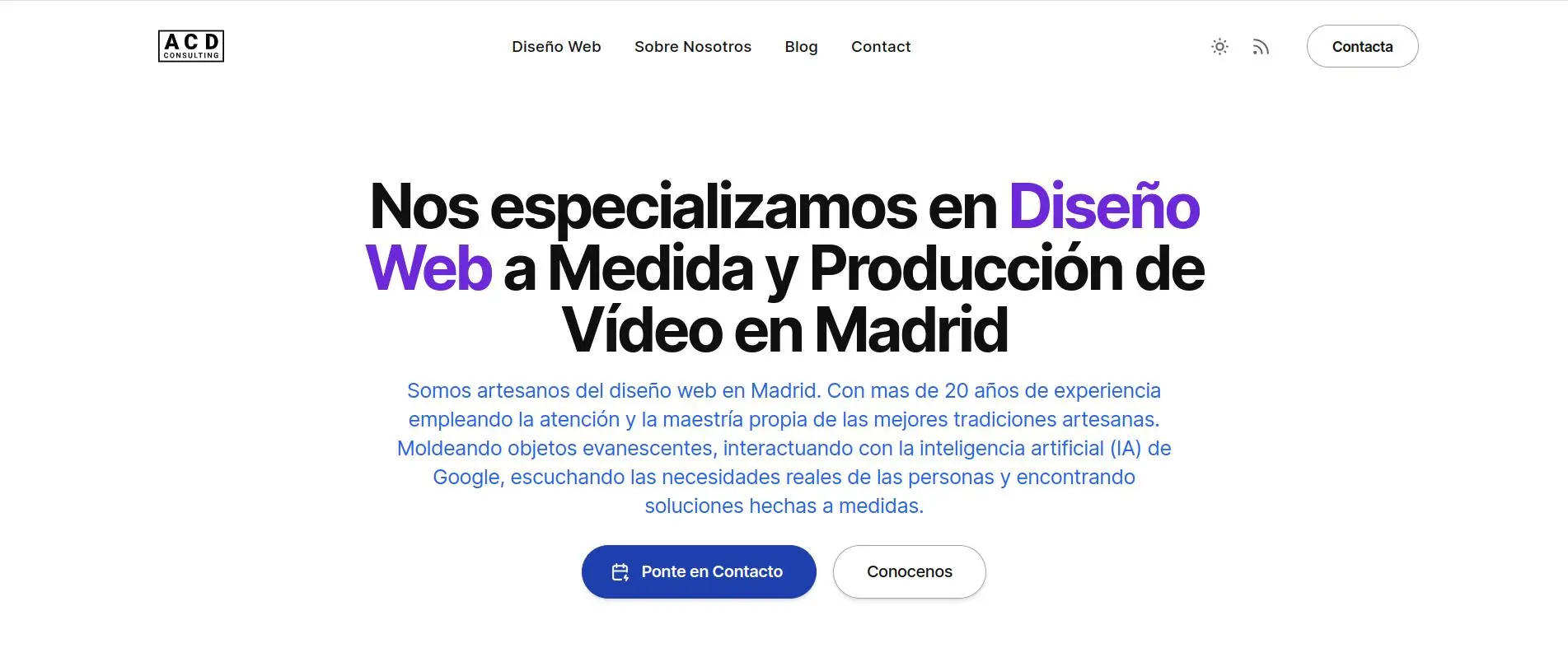Click the ACD Consulting logo

click(x=190, y=46)
